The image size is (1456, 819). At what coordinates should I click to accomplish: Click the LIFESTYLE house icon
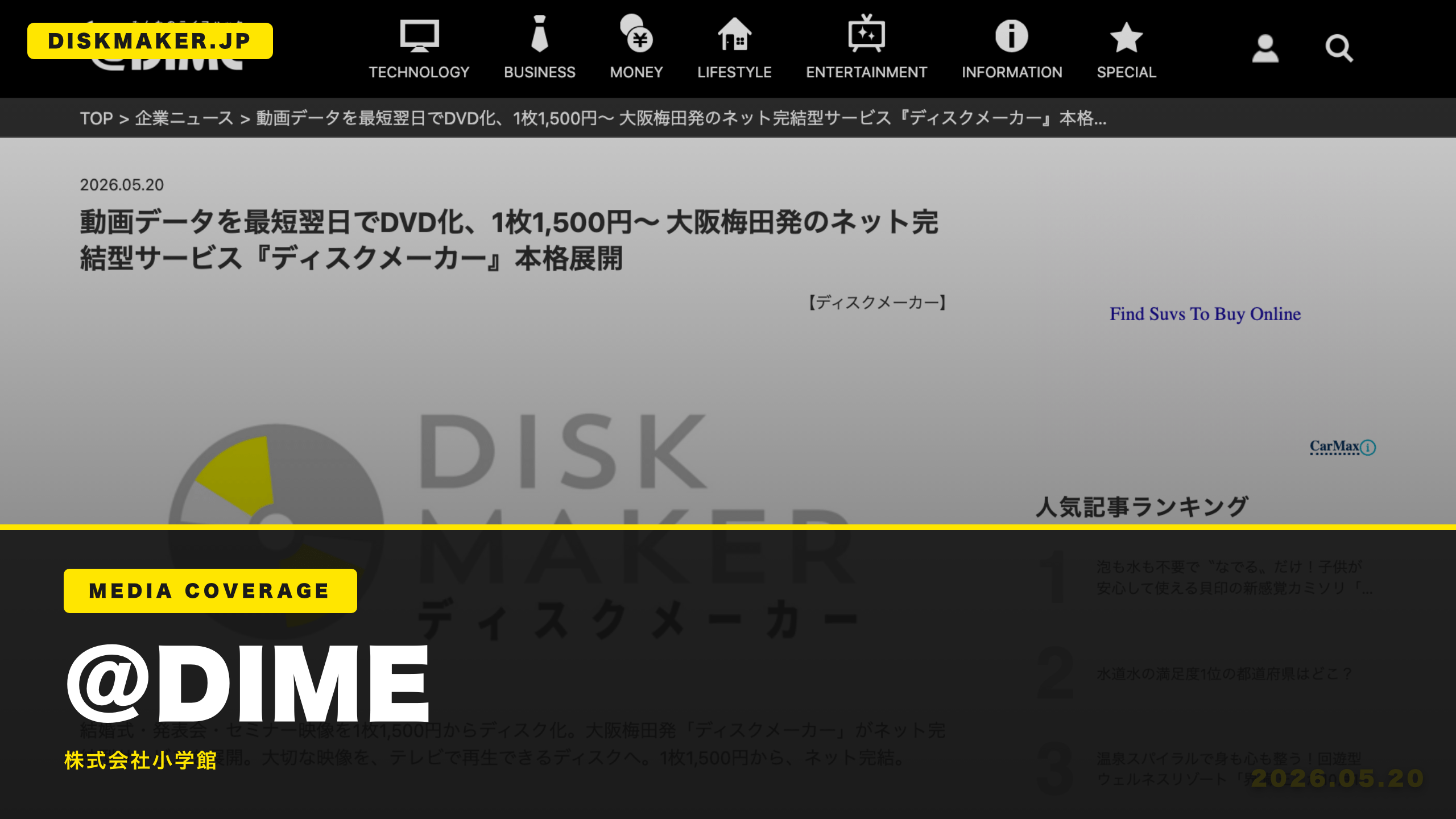734,34
